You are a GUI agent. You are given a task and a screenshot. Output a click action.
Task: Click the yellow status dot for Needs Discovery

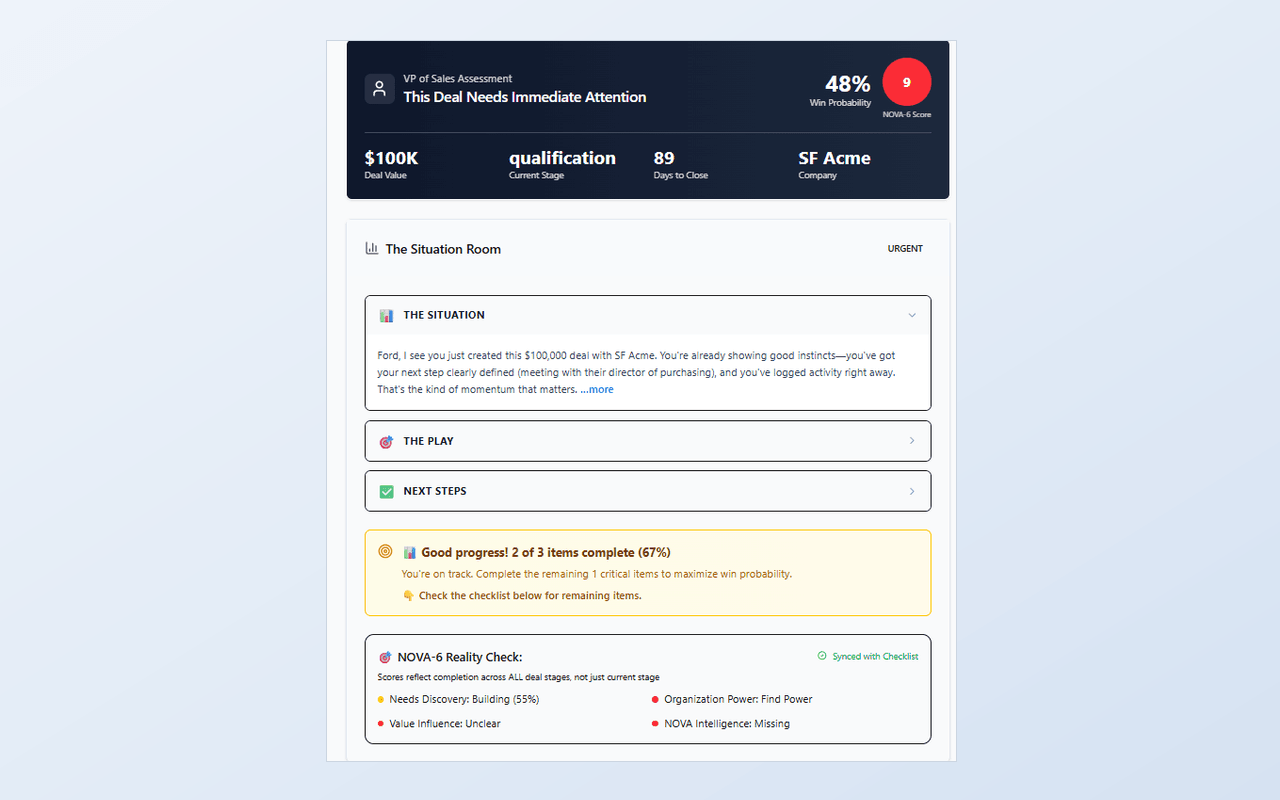pos(381,699)
